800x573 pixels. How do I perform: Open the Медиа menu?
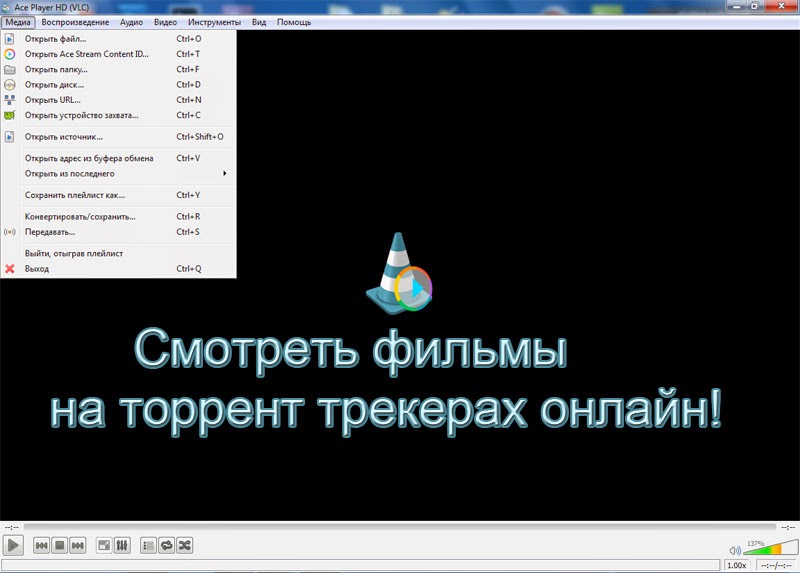18,22
